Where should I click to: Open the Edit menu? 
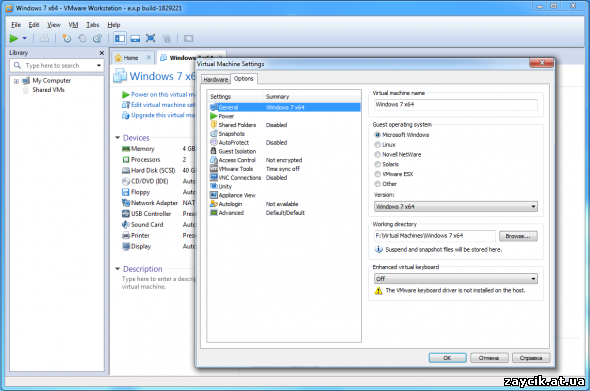coord(34,25)
